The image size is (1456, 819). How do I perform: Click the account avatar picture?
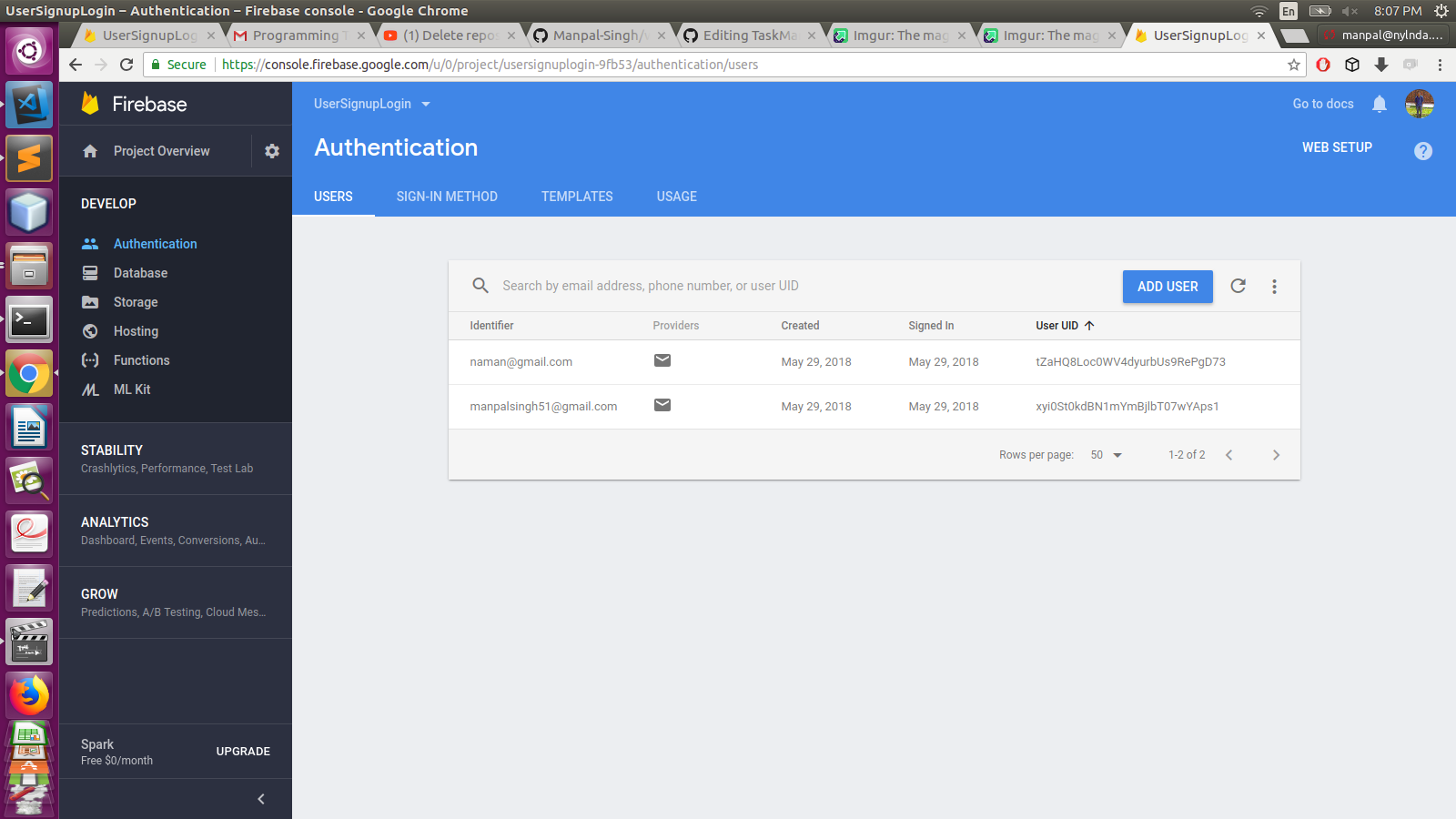[x=1420, y=104]
